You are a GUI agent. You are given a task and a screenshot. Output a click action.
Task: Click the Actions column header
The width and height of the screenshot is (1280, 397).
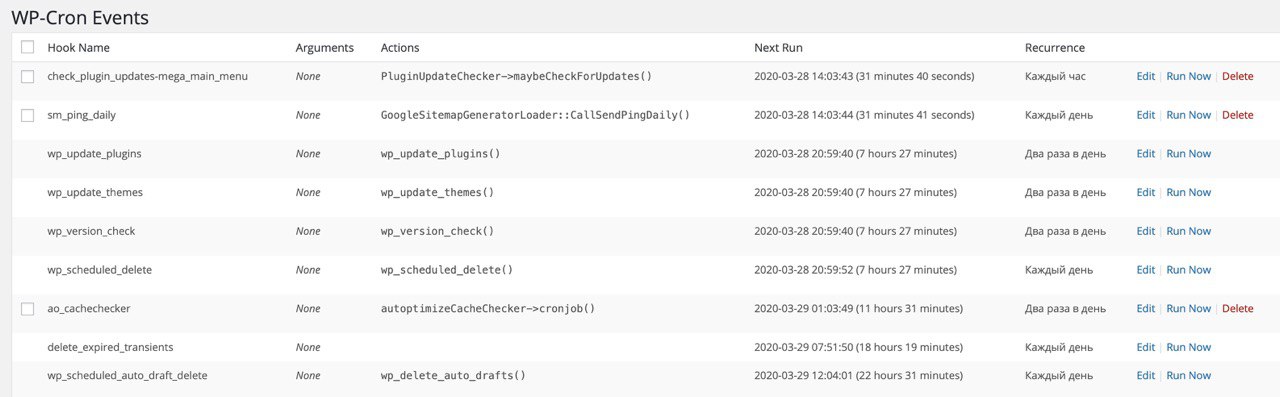(400, 48)
